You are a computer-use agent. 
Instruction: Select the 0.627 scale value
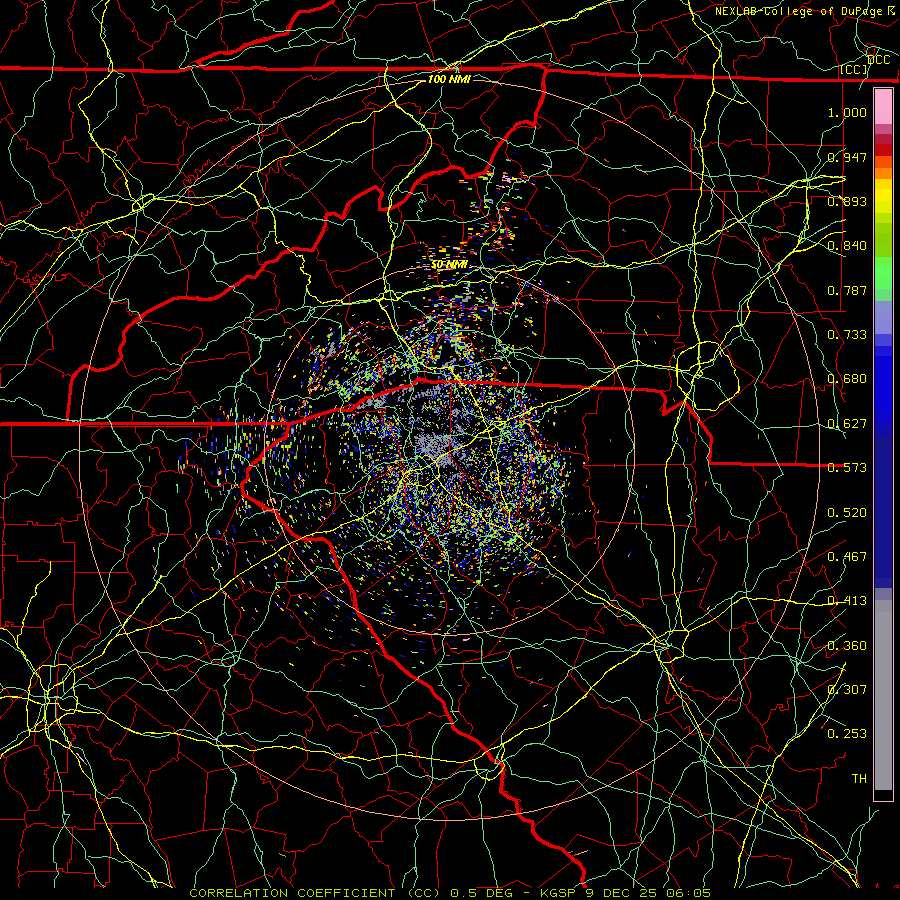point(847,424)
